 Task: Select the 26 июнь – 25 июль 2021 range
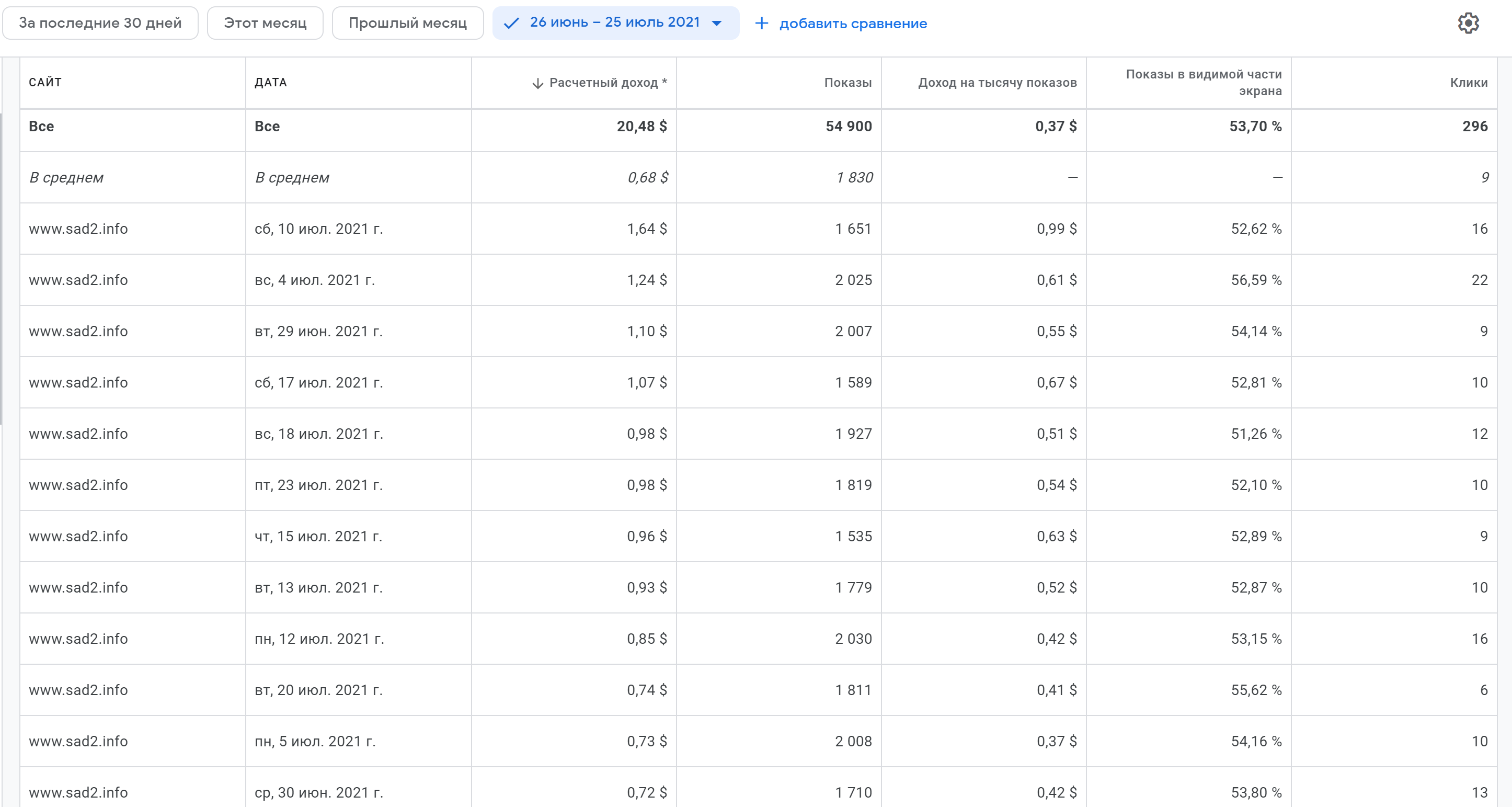pos(614,22)
